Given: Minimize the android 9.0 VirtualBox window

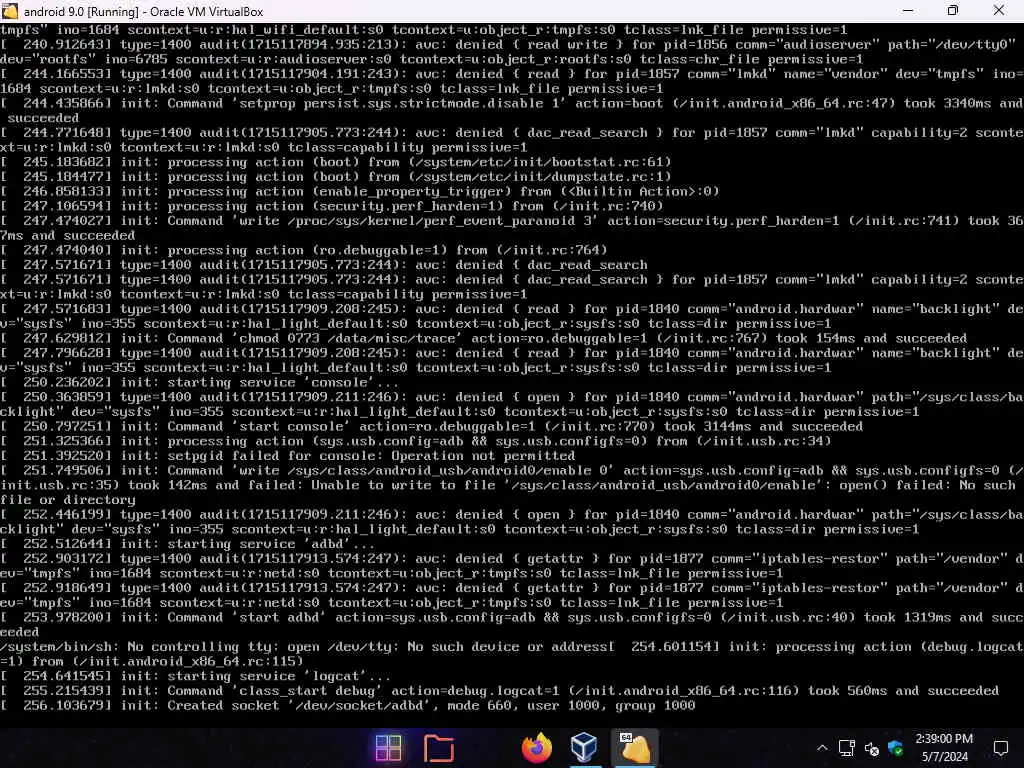Looking at the screenshot, I should pos(908,11).
